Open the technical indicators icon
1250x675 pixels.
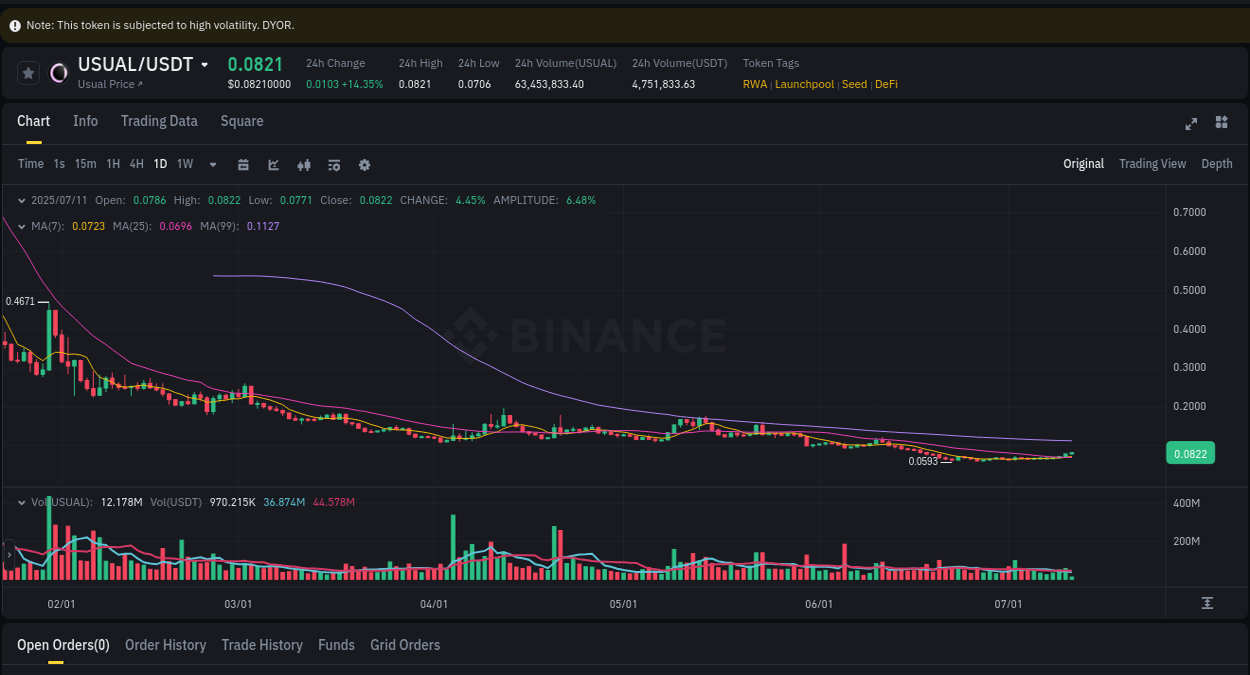tap(304, 164)
